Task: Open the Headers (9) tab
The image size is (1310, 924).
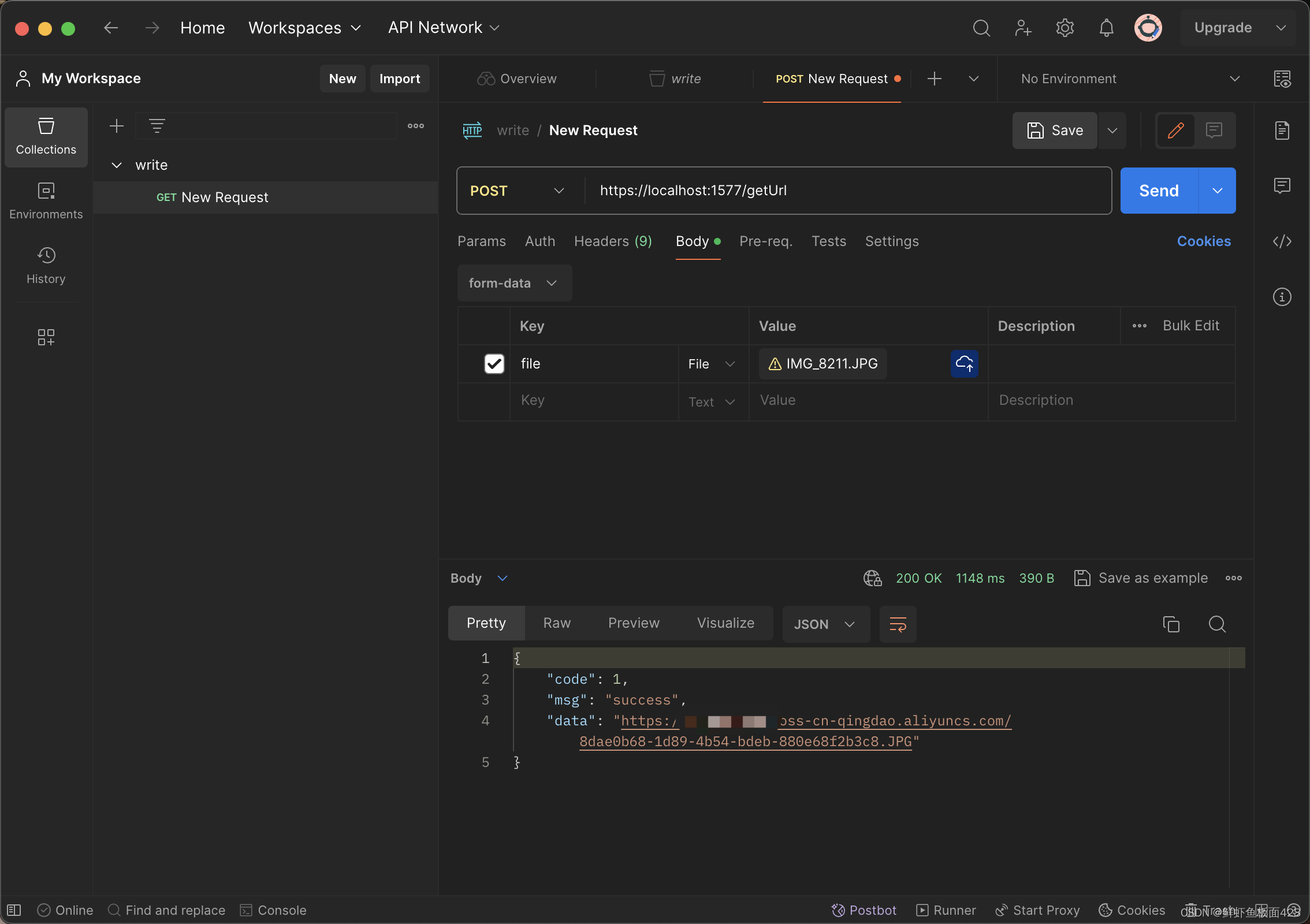Action: (613, 241)
